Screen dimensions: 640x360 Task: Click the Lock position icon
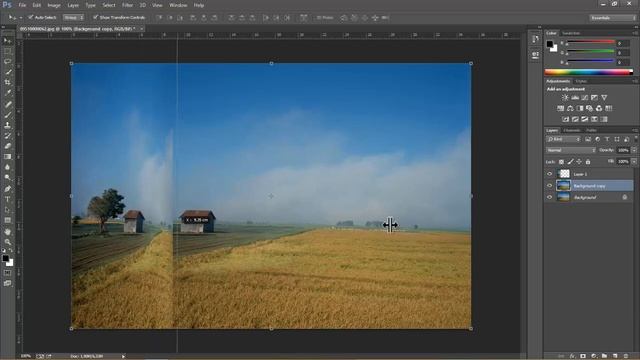pos(579,162)
